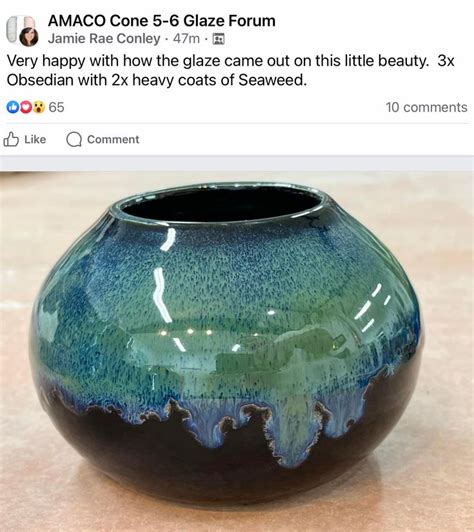Click the Comment text label
The height and width of the screenshot is (532, 474).
pos(113,139)
